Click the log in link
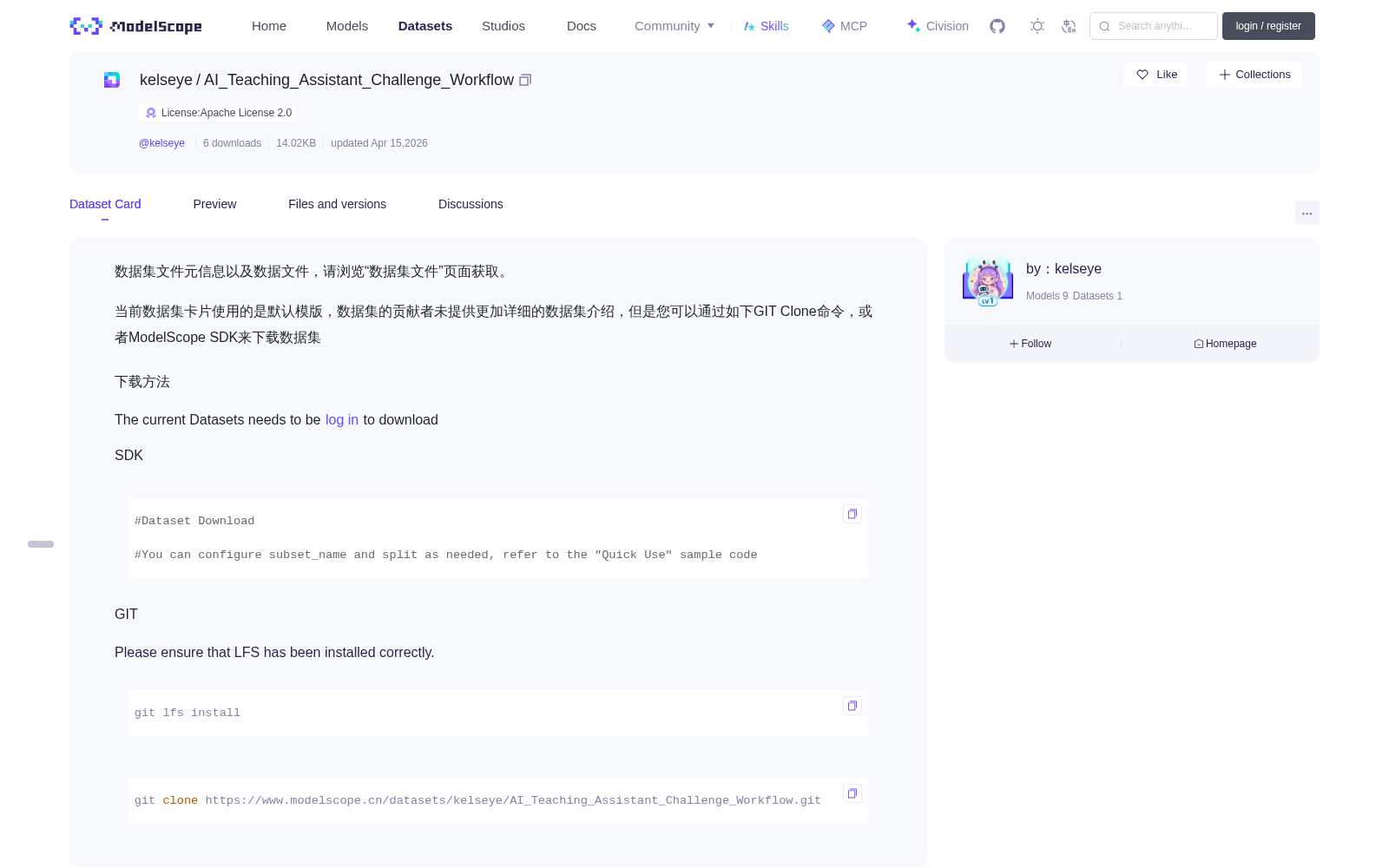 pyautogui.click(x=342, y=420)
